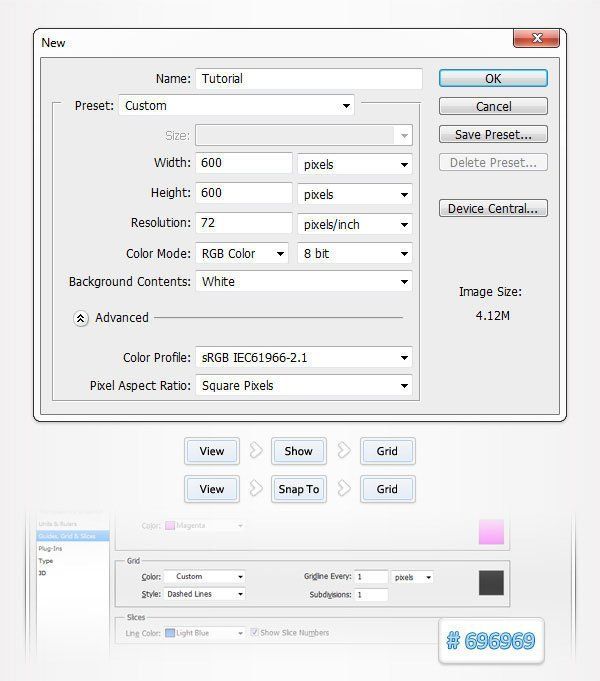Click the Width value field
Viewport: 600px width, 681px height.
[x=244, y=163]
